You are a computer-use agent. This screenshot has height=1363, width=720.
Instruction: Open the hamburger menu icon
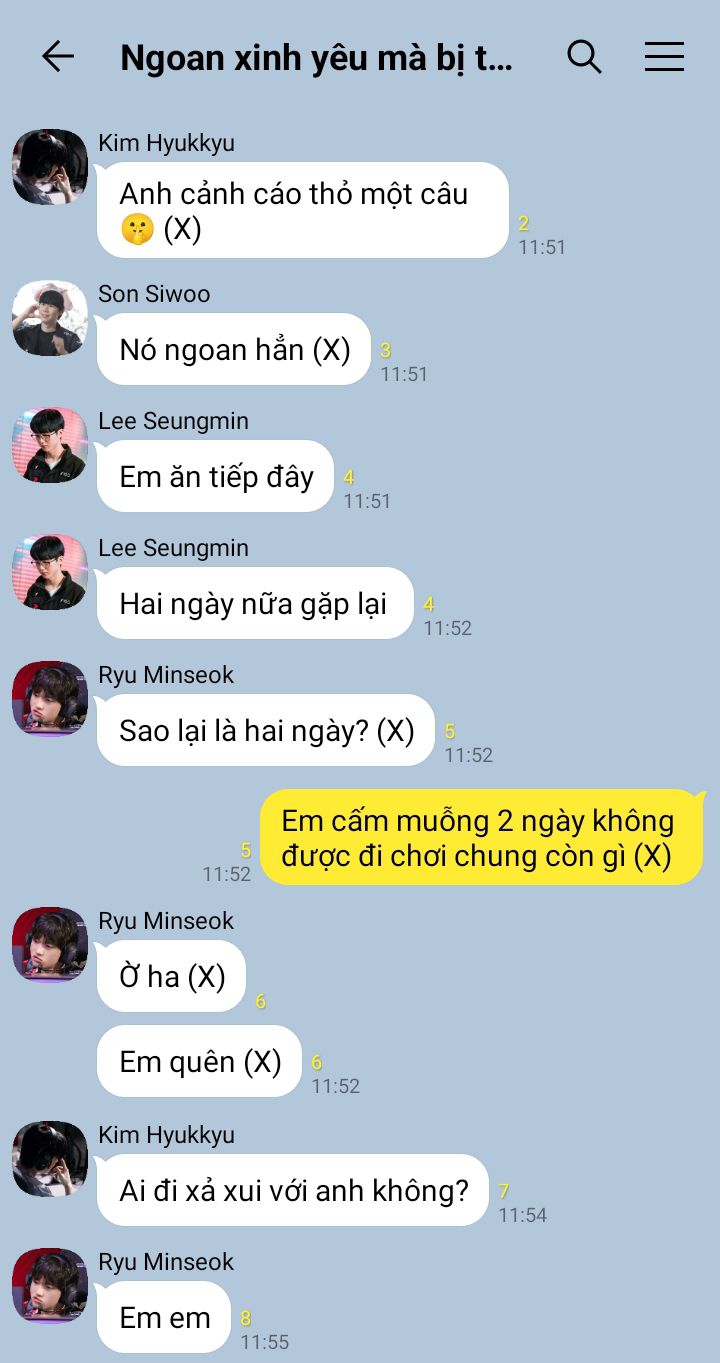click(x=664, y=57)
